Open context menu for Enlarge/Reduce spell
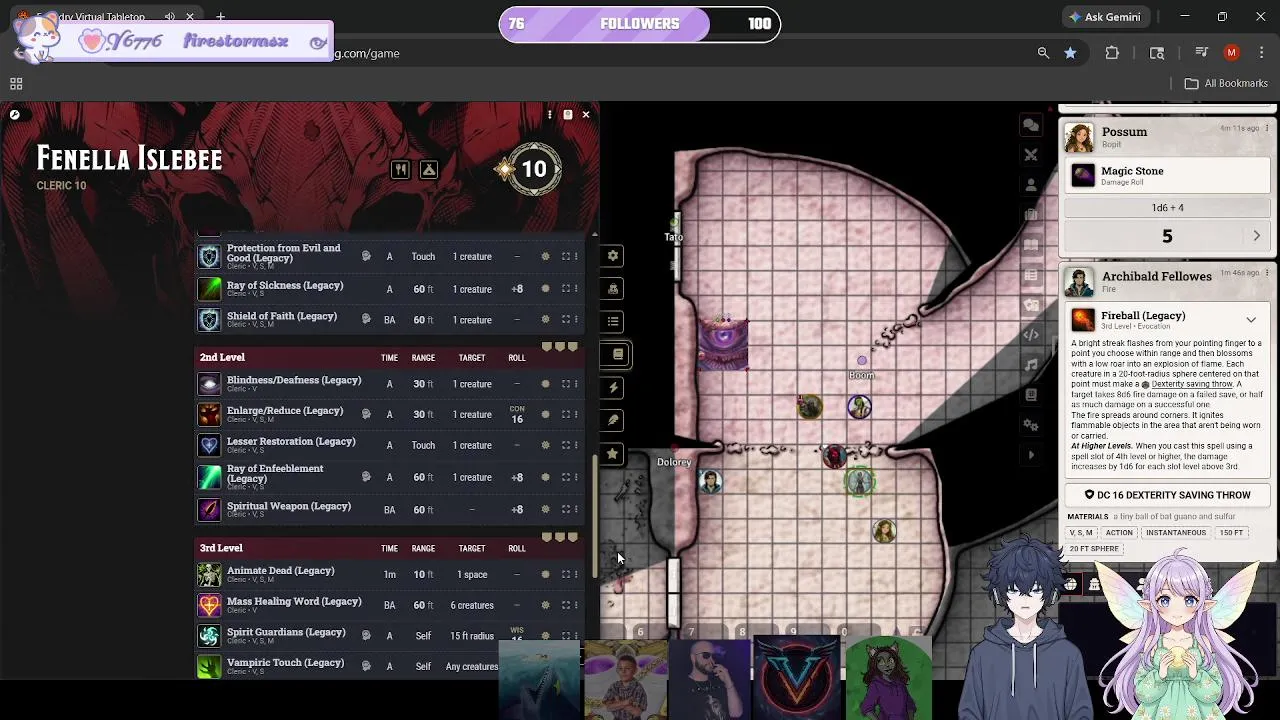1280x720 pixels. [576, 414]
